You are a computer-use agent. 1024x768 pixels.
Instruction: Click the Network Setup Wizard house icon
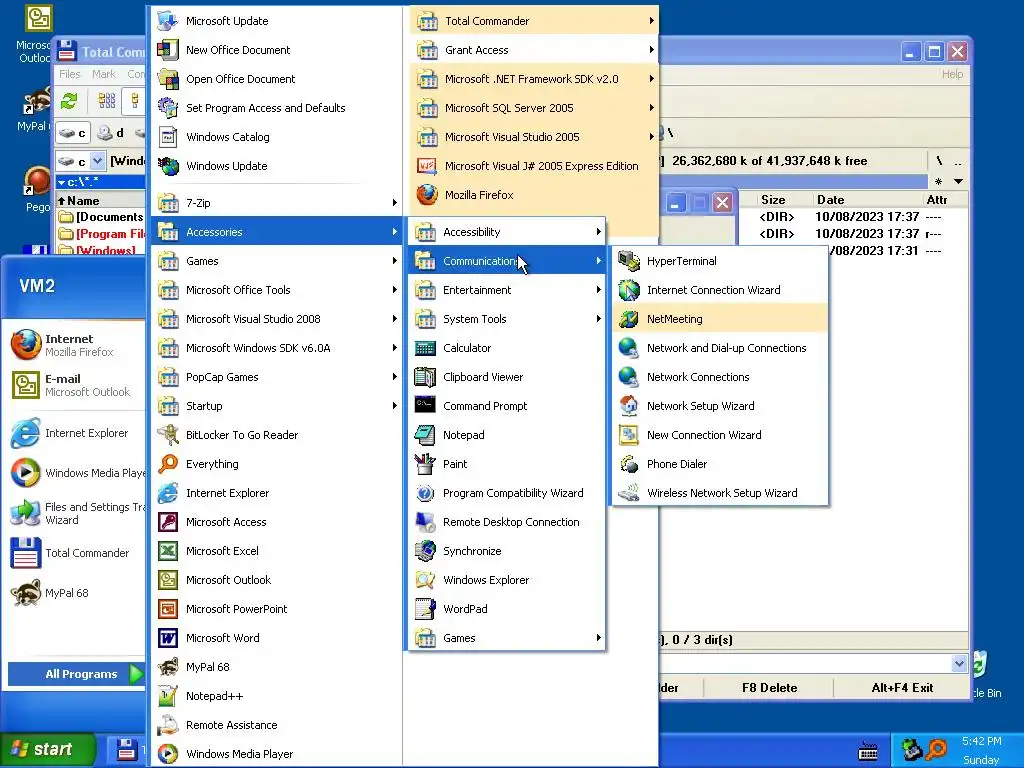coord(628,406)
